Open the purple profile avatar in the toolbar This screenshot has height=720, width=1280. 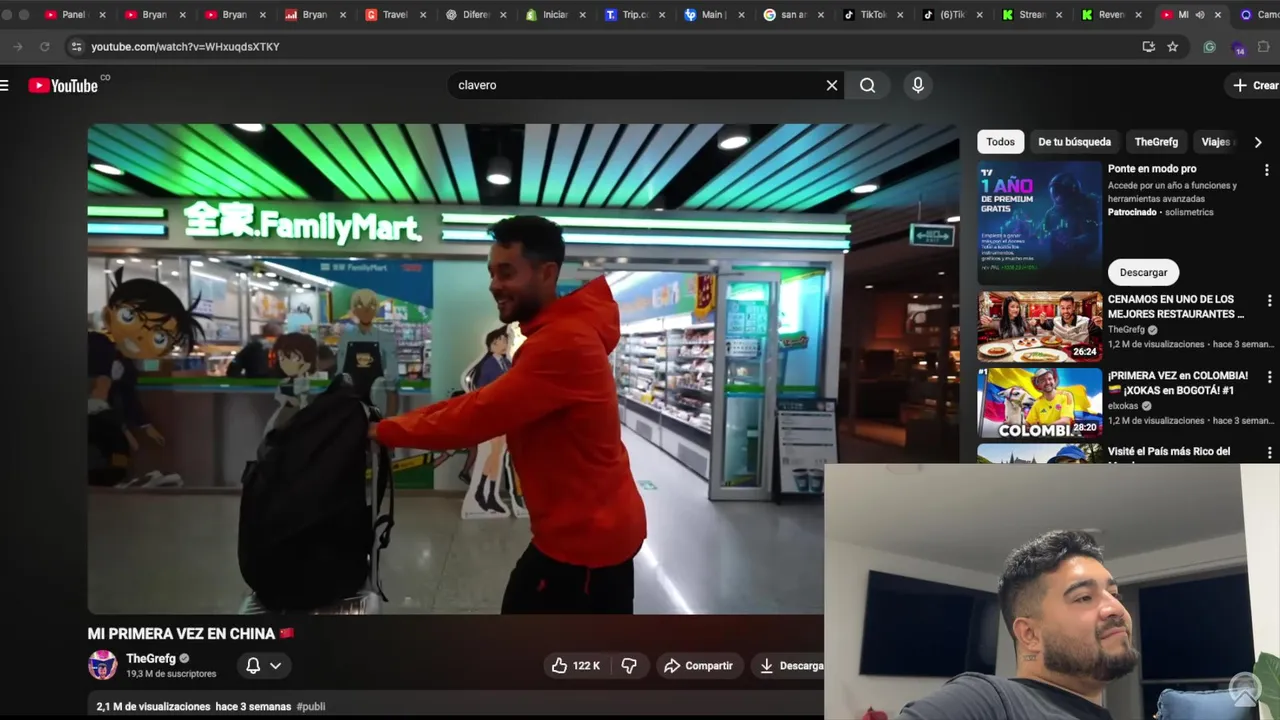click(1239, 48)
